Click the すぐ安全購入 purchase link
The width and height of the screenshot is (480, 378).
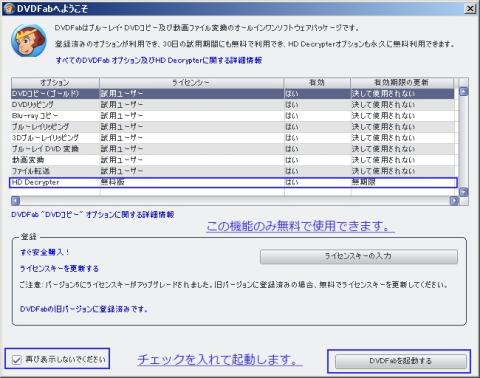[45, 252]
